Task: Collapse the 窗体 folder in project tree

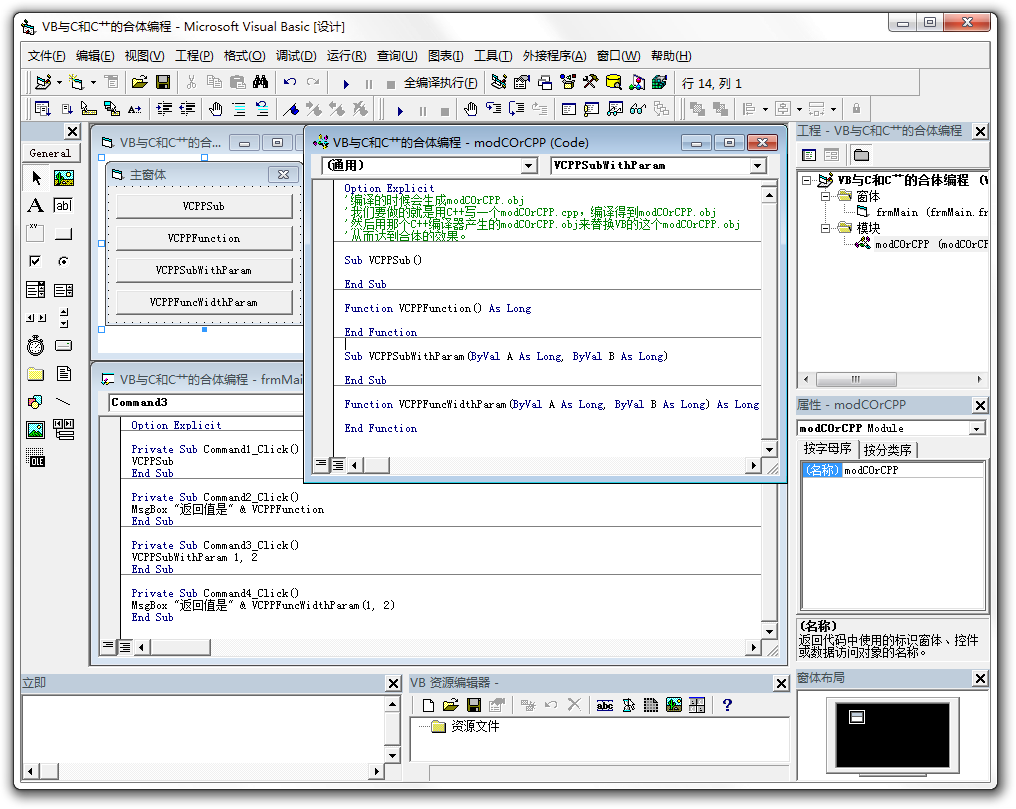Action: (x=826, y=196)
